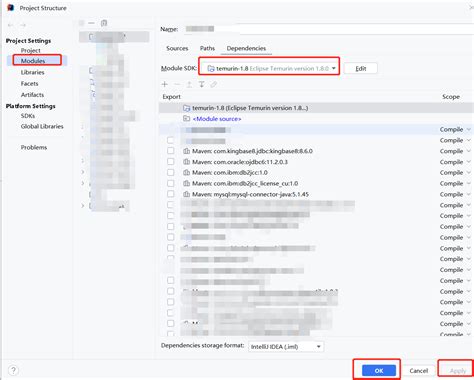The image size is (474, 380).
Task: Click the copy module icon above module tree
Action: [104, 23]
